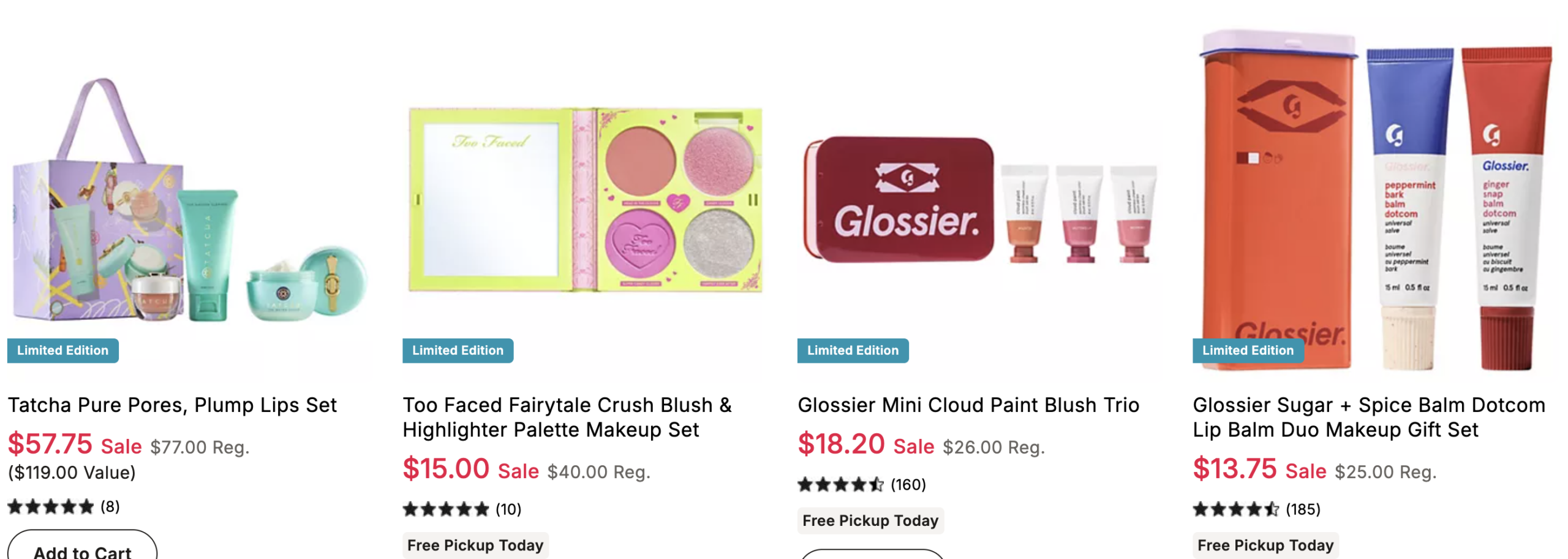This screenshot has width=1568, height=559.
Task: Click Limited Edition badge on Cloud Paint Trio
Action: point(853,351)
